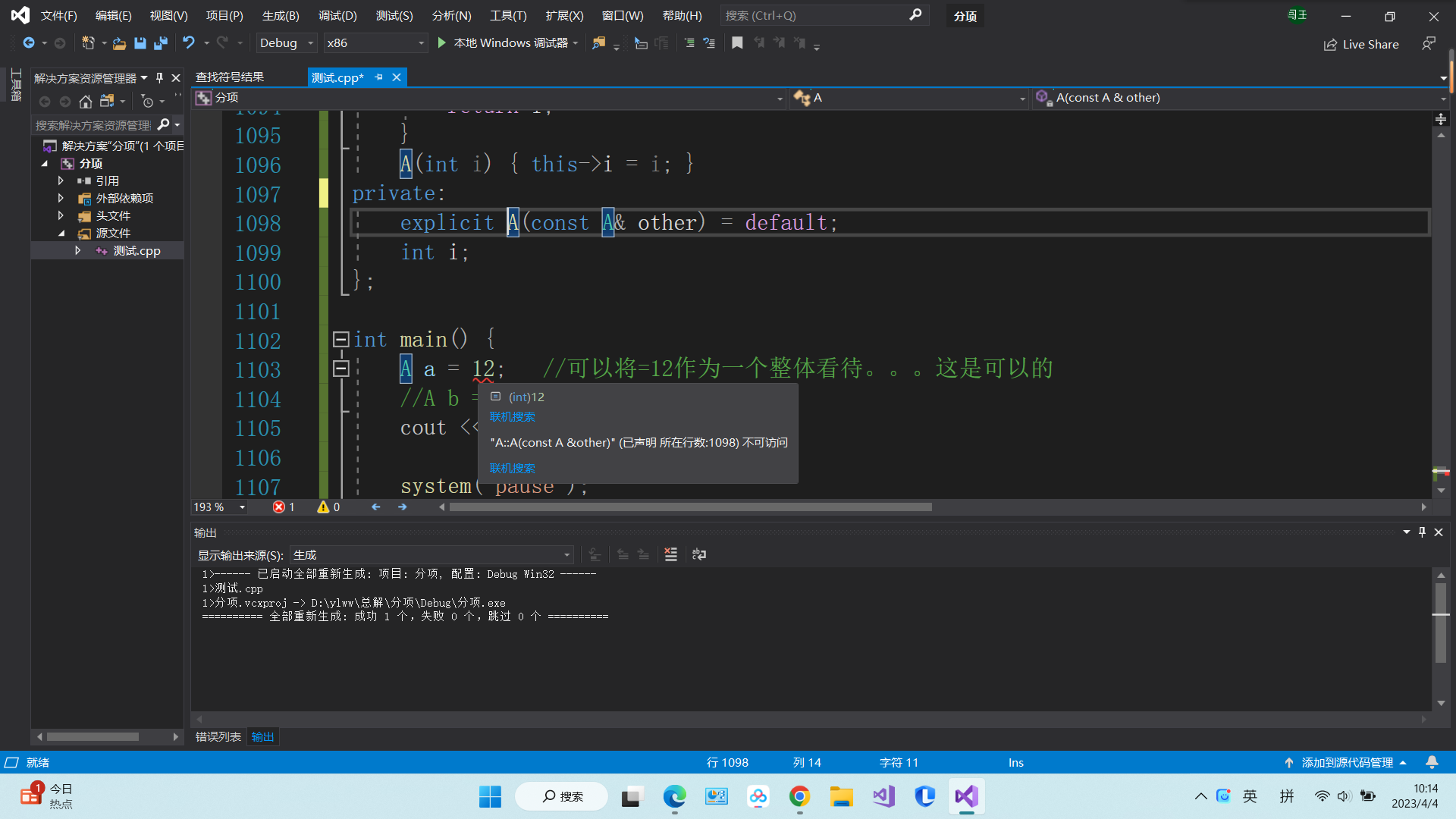Switch to the 错误列表 tab
This screenshot has width=1456, height=819.
tap(218, 737)
